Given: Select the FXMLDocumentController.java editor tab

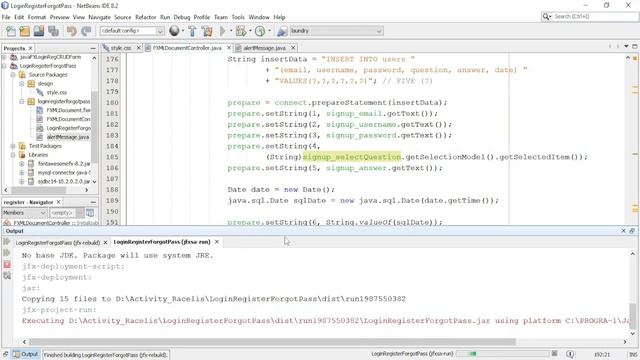Looking at the screenshot, I should pos(187,48).
